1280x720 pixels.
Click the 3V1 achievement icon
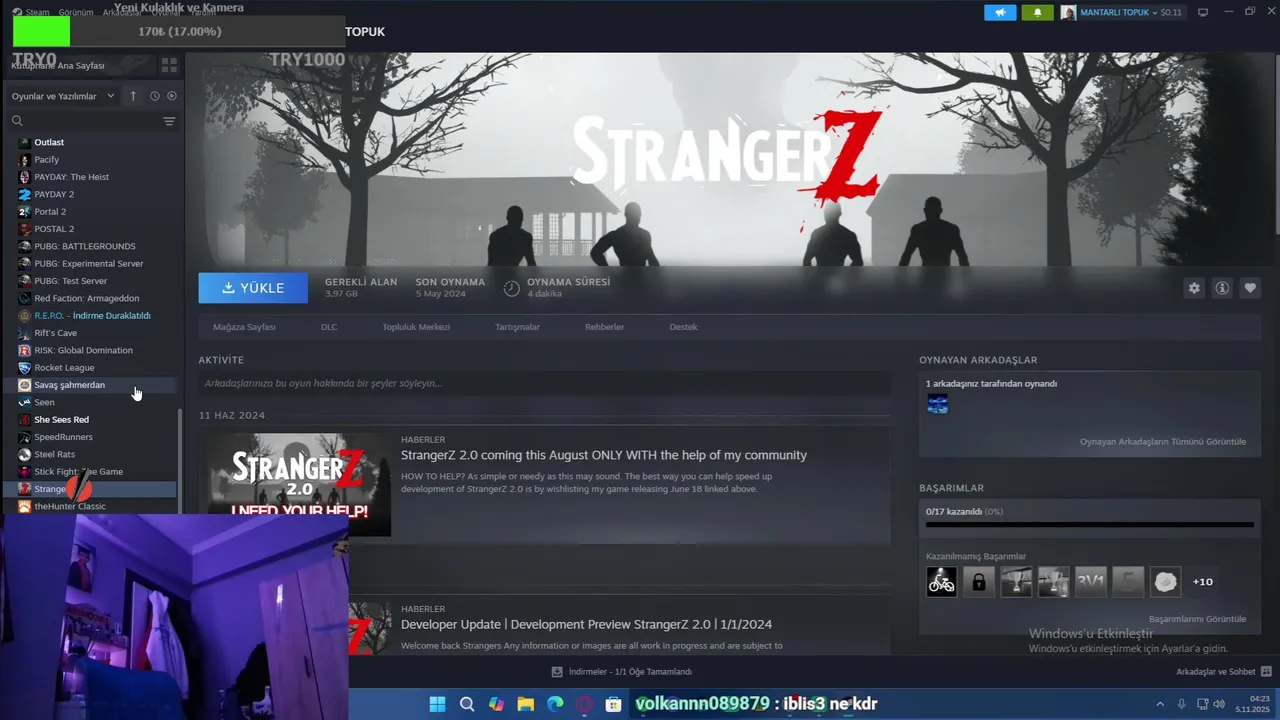point(1091,581)
